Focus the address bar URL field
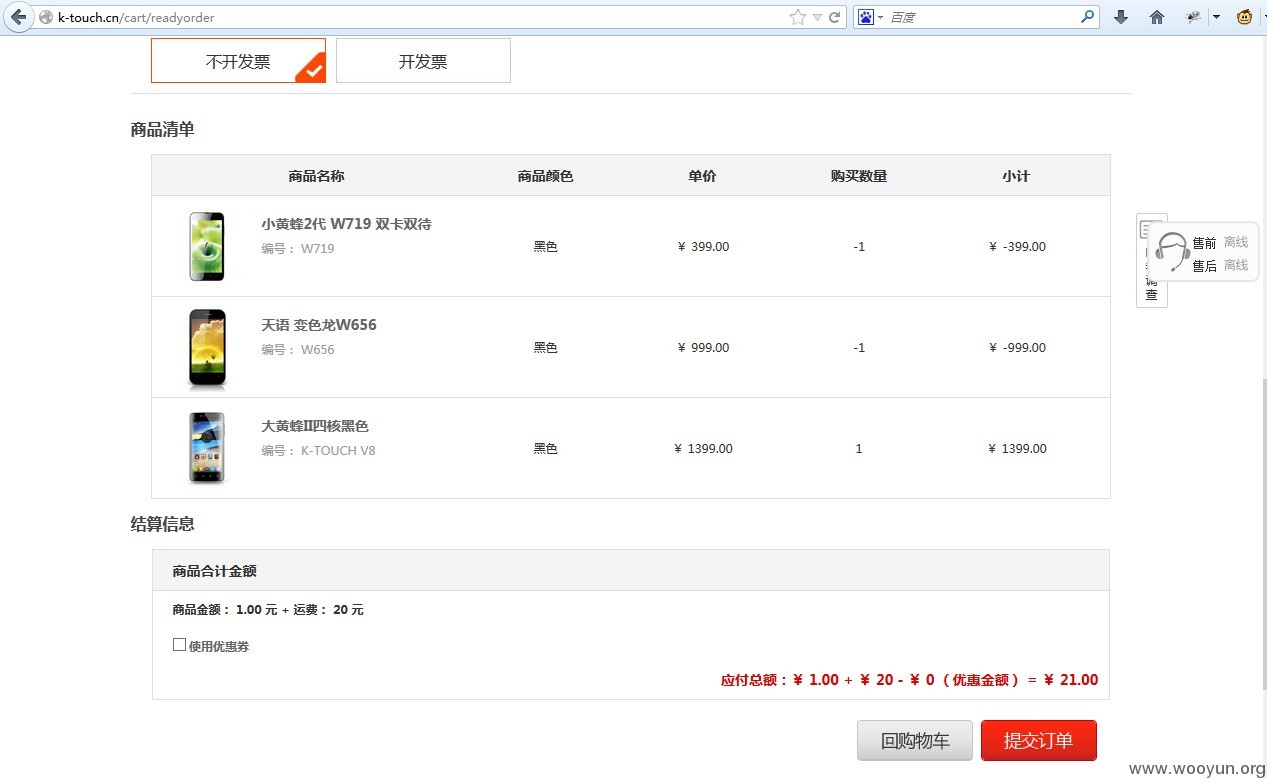Viewport: 1267px width, 778px height. [x=420, y=17]
